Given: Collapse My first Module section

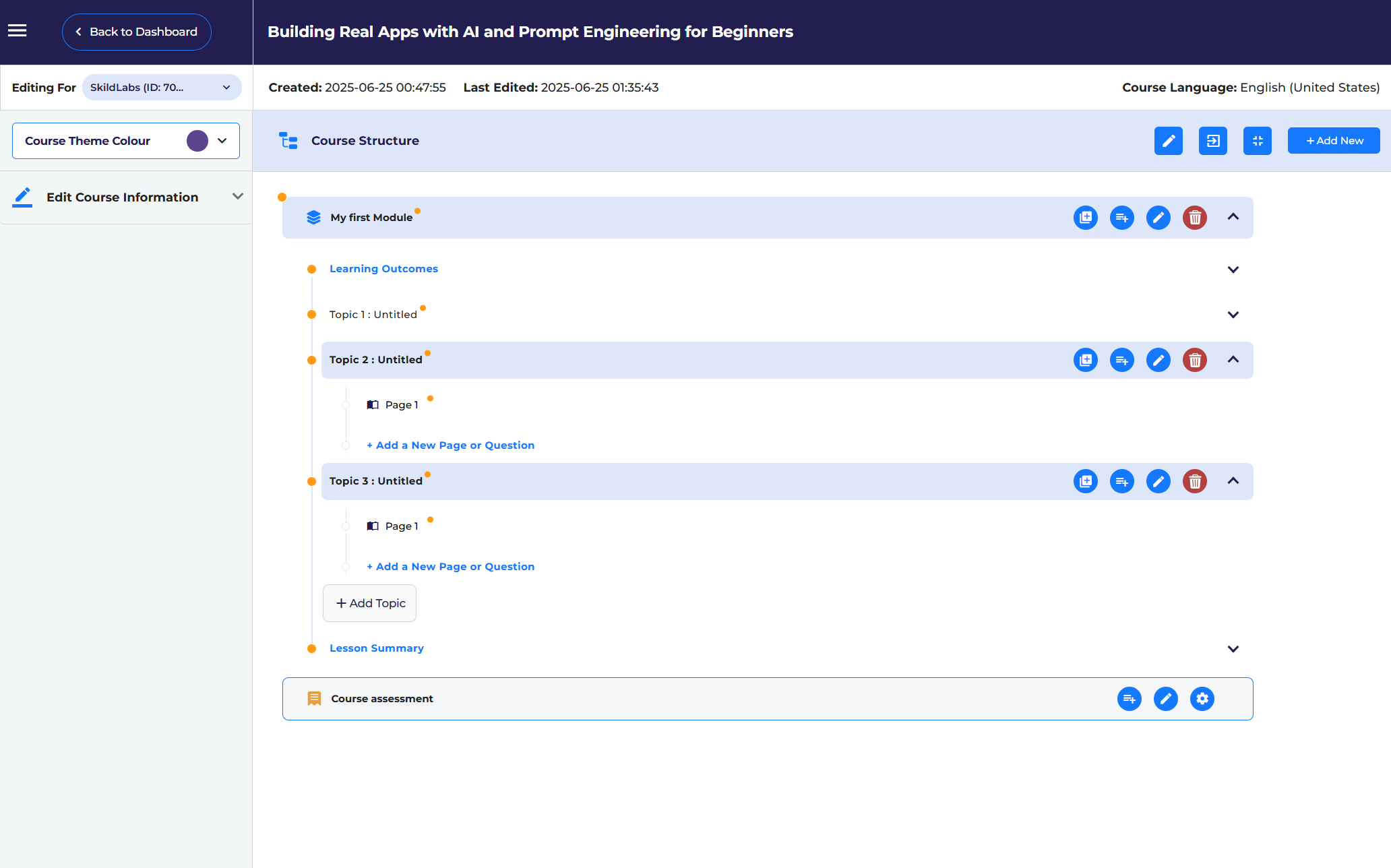Looking at the screenshot, I should tap(1233, 217).
